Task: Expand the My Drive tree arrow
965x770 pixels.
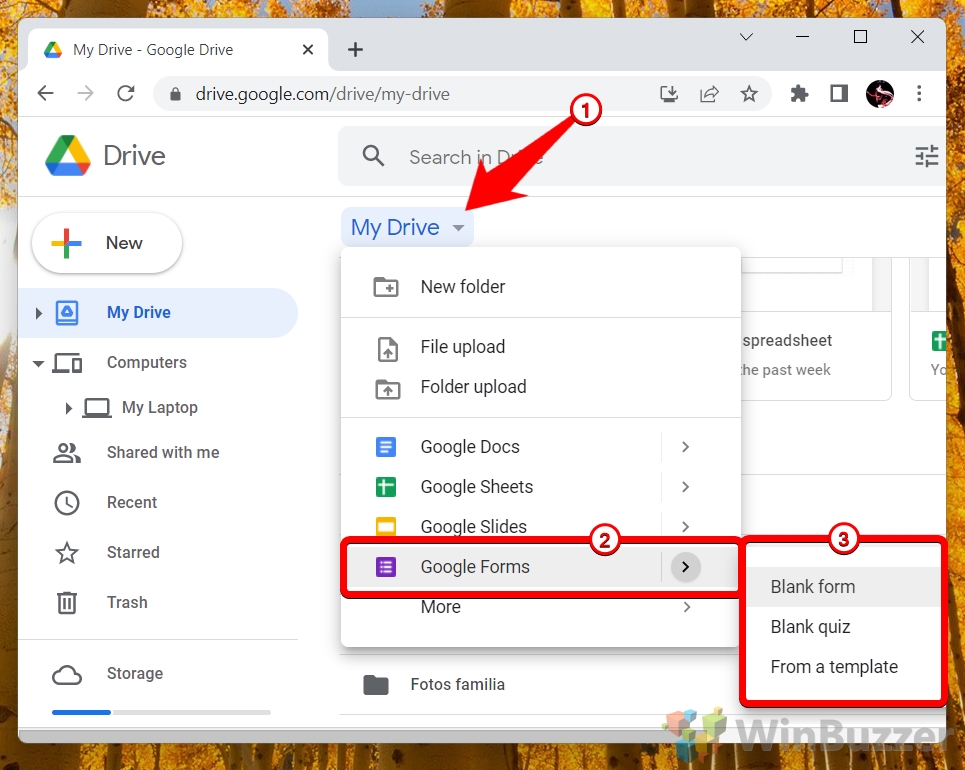Action: click(38, 313)
